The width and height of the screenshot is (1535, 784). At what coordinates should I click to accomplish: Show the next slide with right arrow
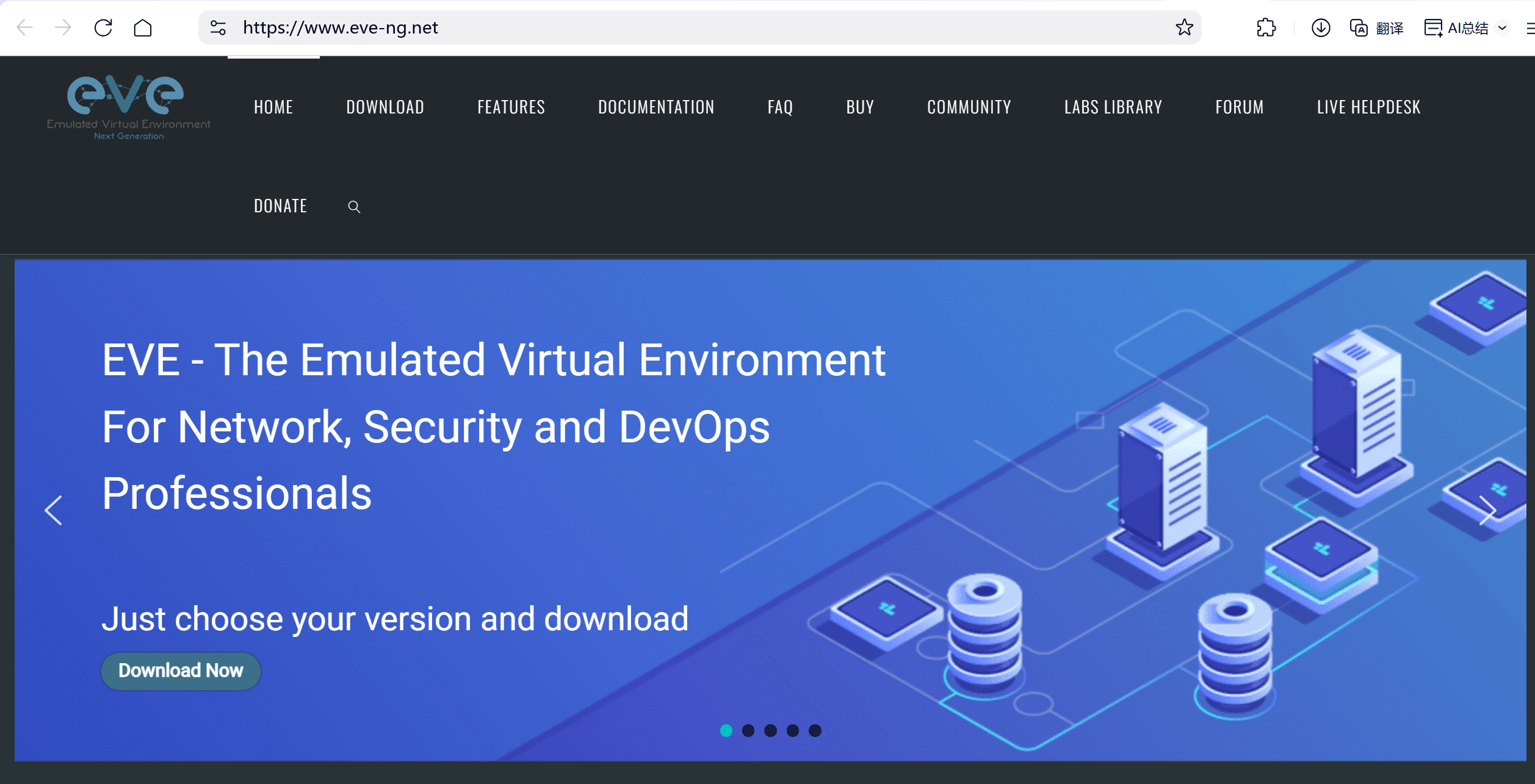[x=1487, y=510]
